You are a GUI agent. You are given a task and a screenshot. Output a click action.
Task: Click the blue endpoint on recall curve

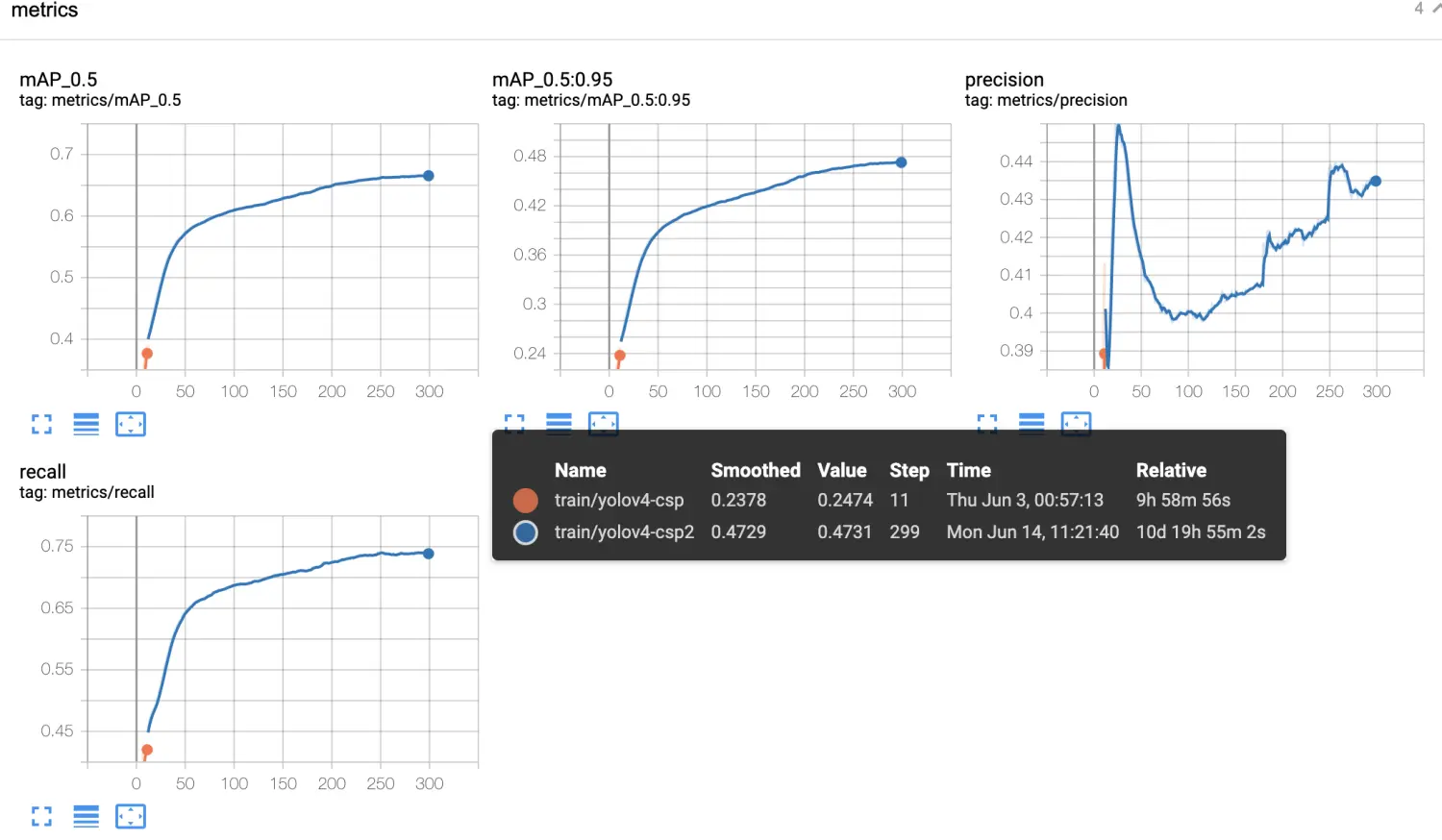pos(429,554)
